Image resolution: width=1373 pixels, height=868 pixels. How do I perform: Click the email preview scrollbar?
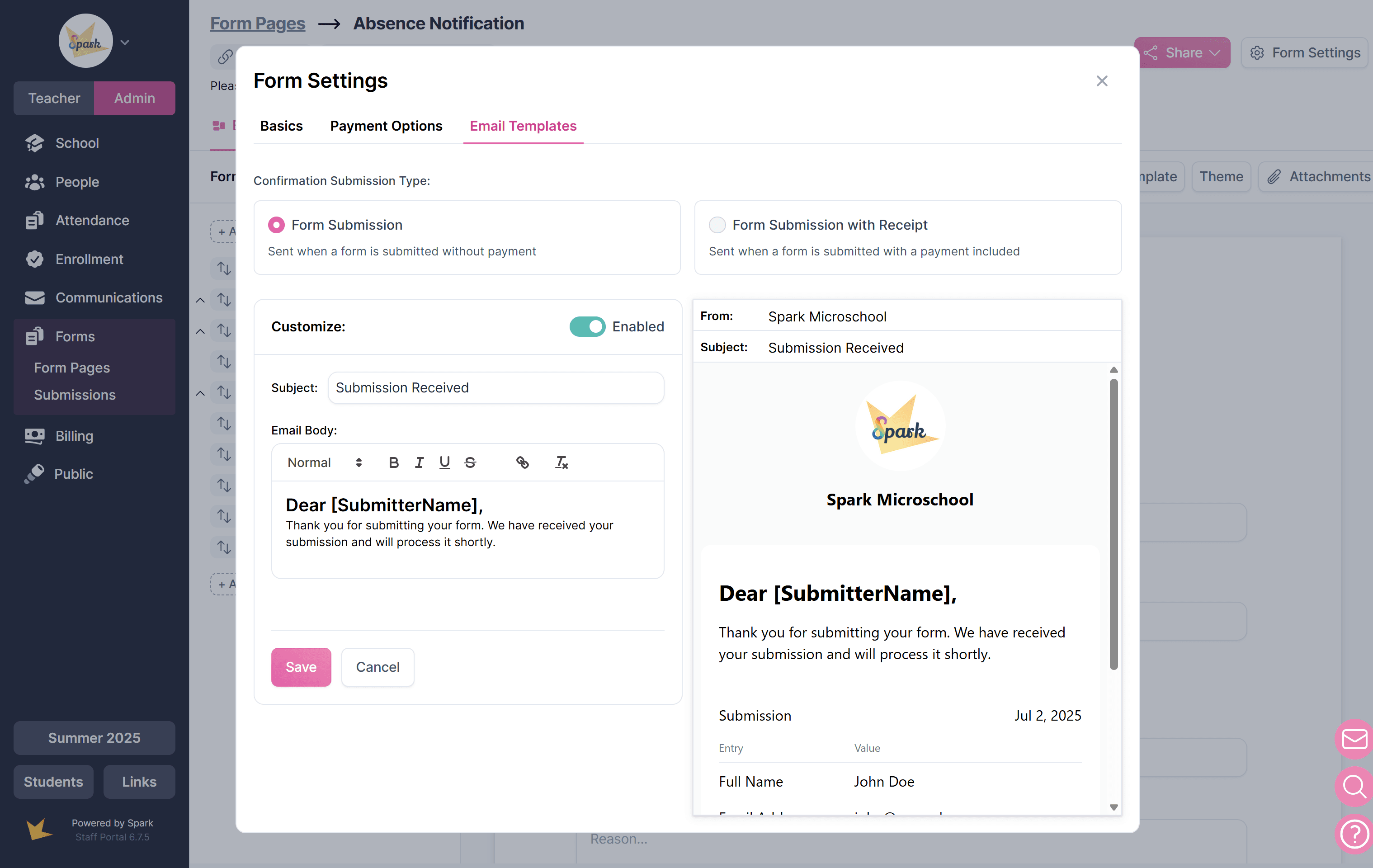1113,525
